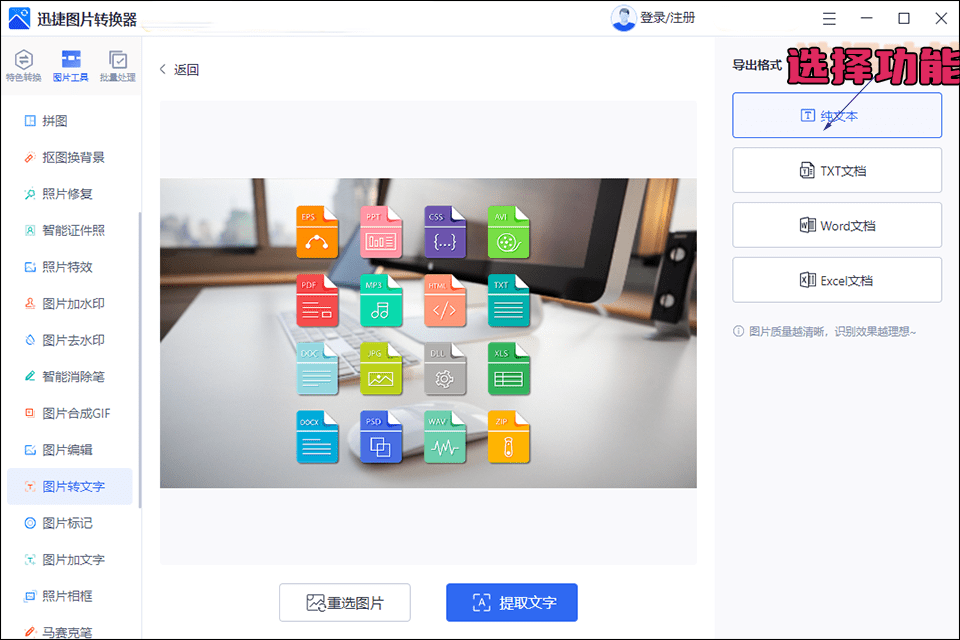Click the 图片转文字 icon

pos(30,486)
